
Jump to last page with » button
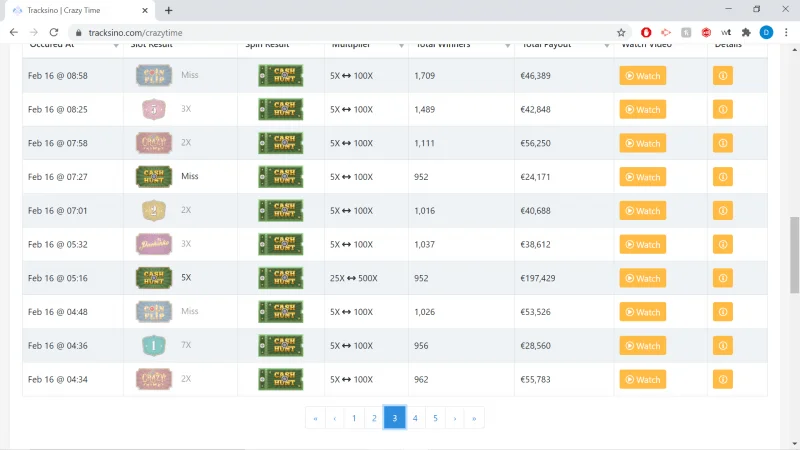(x=474, y=418)
